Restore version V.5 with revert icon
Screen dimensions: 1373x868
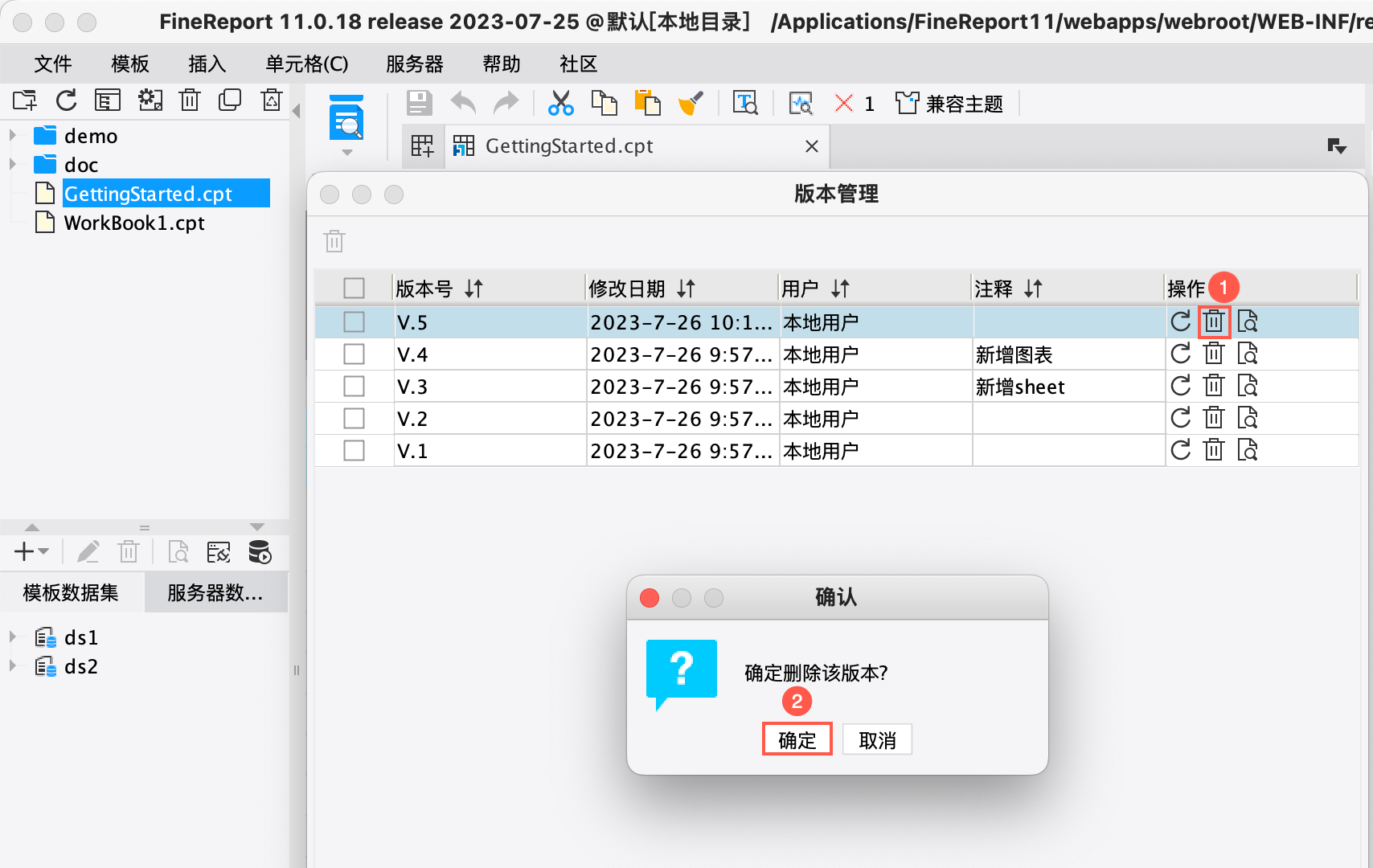1181,321
